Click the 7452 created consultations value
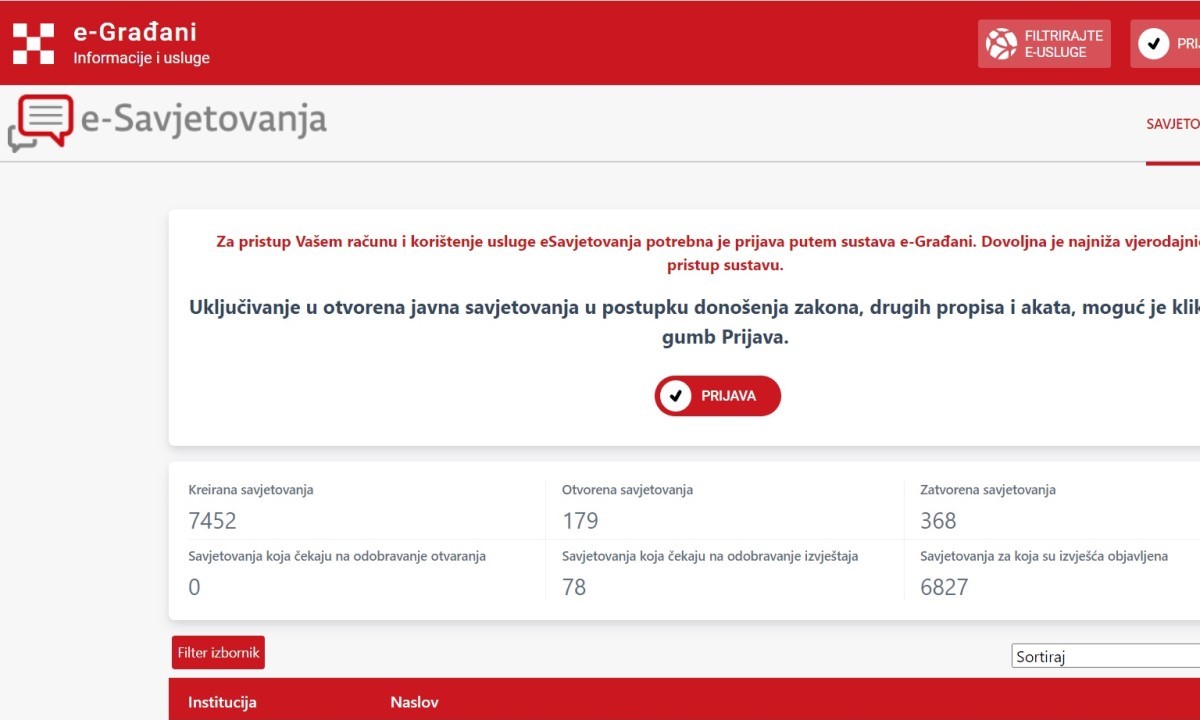Viewport: 1200px width, 720px height. point(212,521)
